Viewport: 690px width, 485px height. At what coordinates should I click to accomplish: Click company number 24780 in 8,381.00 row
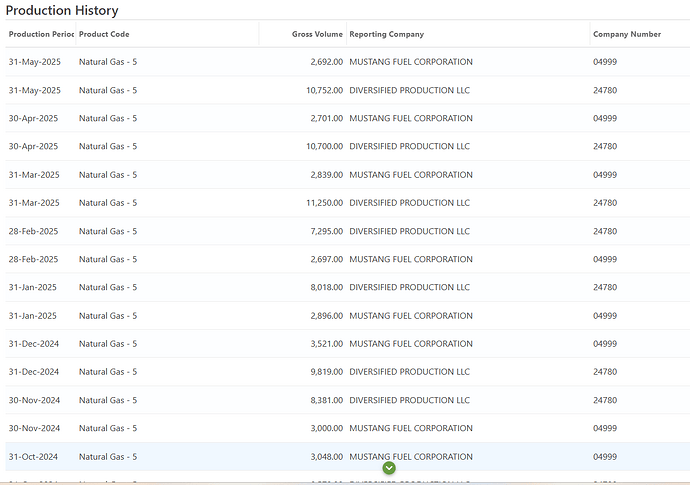[605, 400]
